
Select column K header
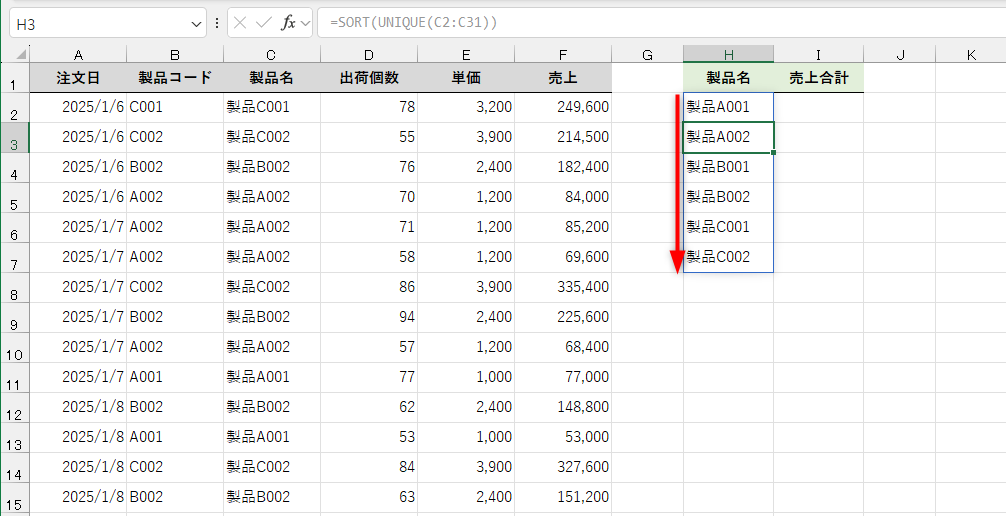coord(971,55)
